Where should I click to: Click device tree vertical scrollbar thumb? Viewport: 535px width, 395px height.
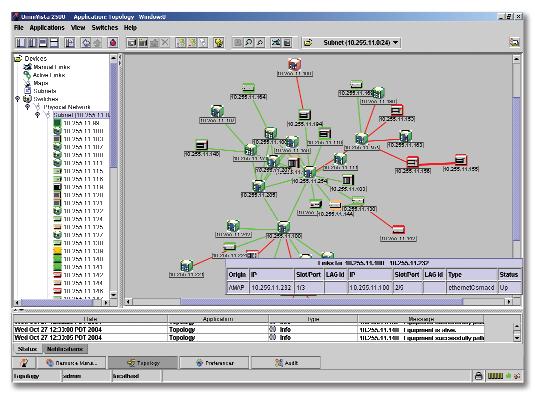click(114, 115)
